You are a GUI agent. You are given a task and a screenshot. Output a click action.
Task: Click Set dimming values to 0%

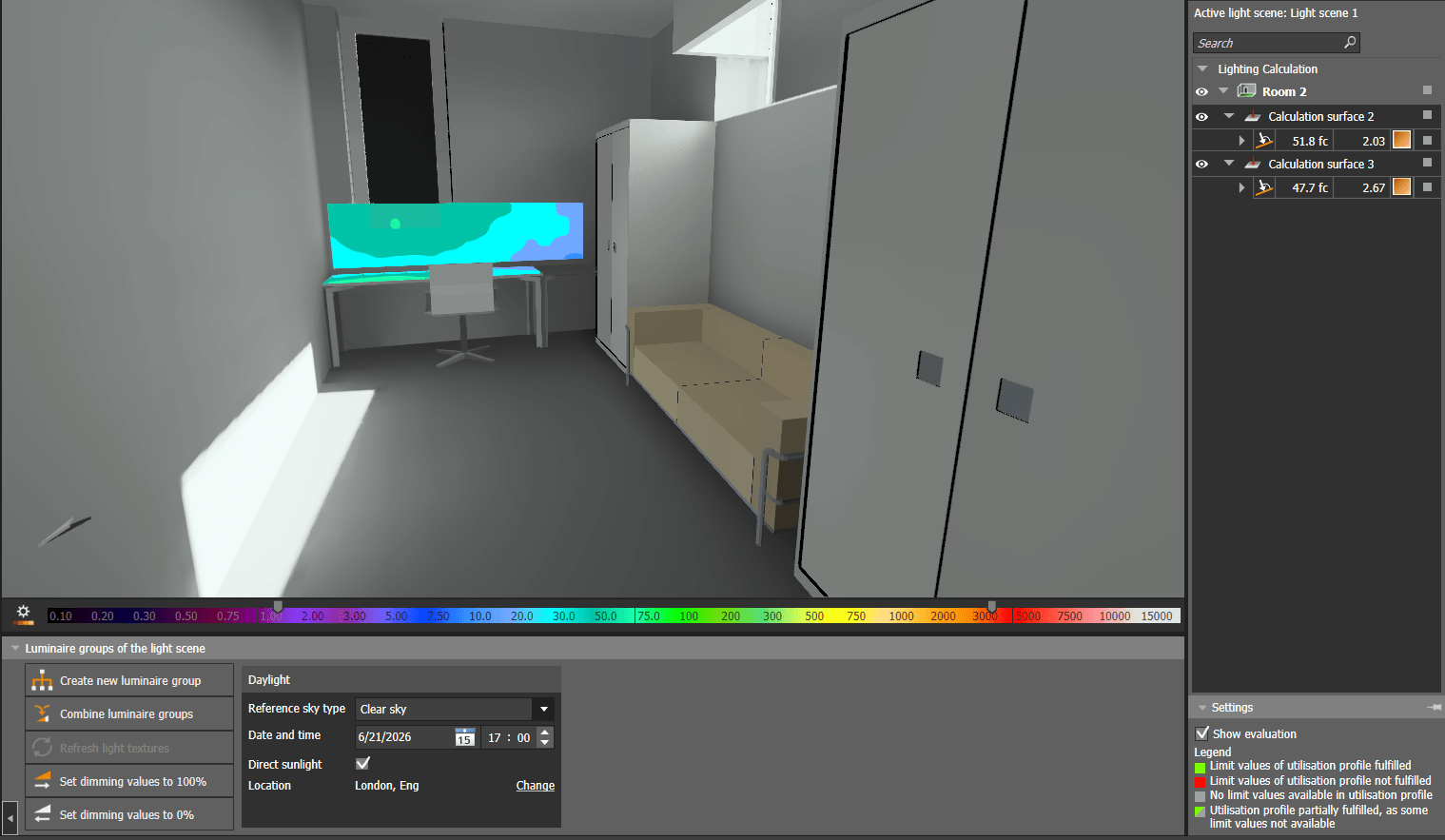(129, 814)
